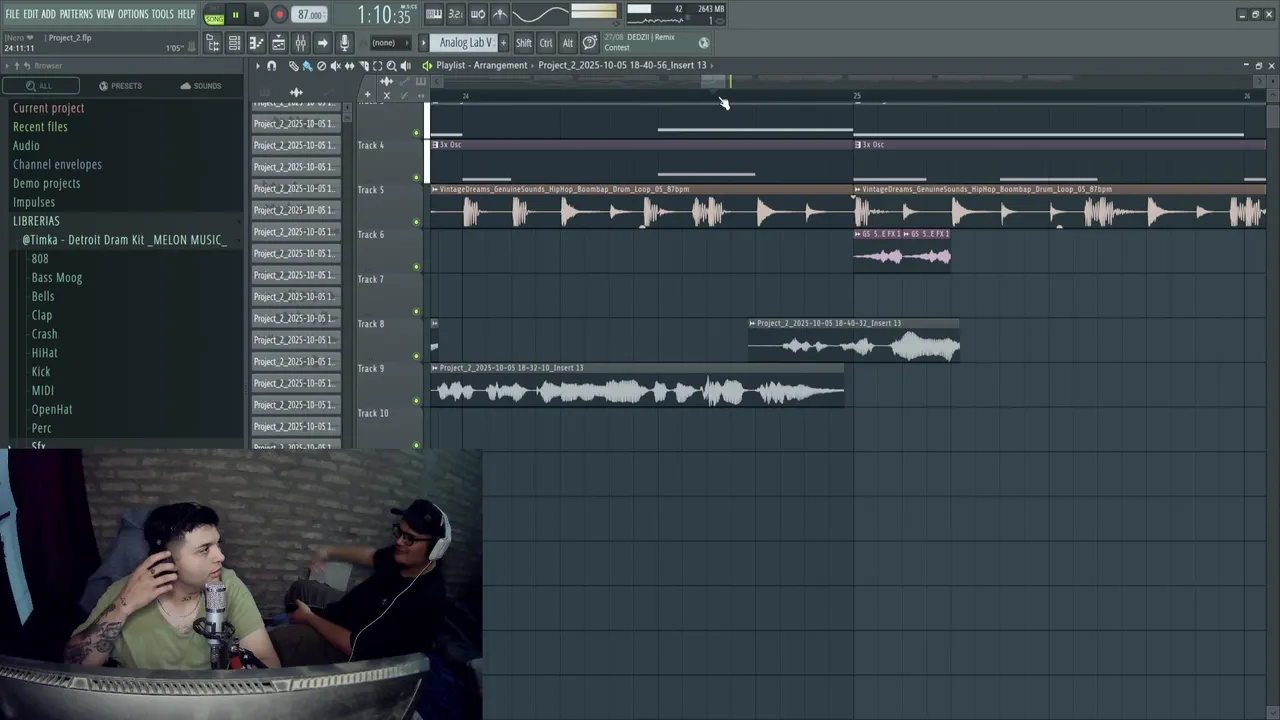This screenshot has height=720, width=1280.
Task: Choose the Select marquee tool in playlist
Action: pyautogui.click(x=377, y=66)
